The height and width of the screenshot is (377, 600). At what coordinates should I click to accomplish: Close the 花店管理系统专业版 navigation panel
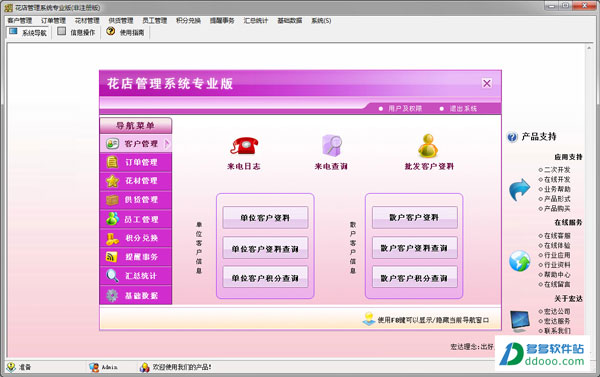pos(487,83)
